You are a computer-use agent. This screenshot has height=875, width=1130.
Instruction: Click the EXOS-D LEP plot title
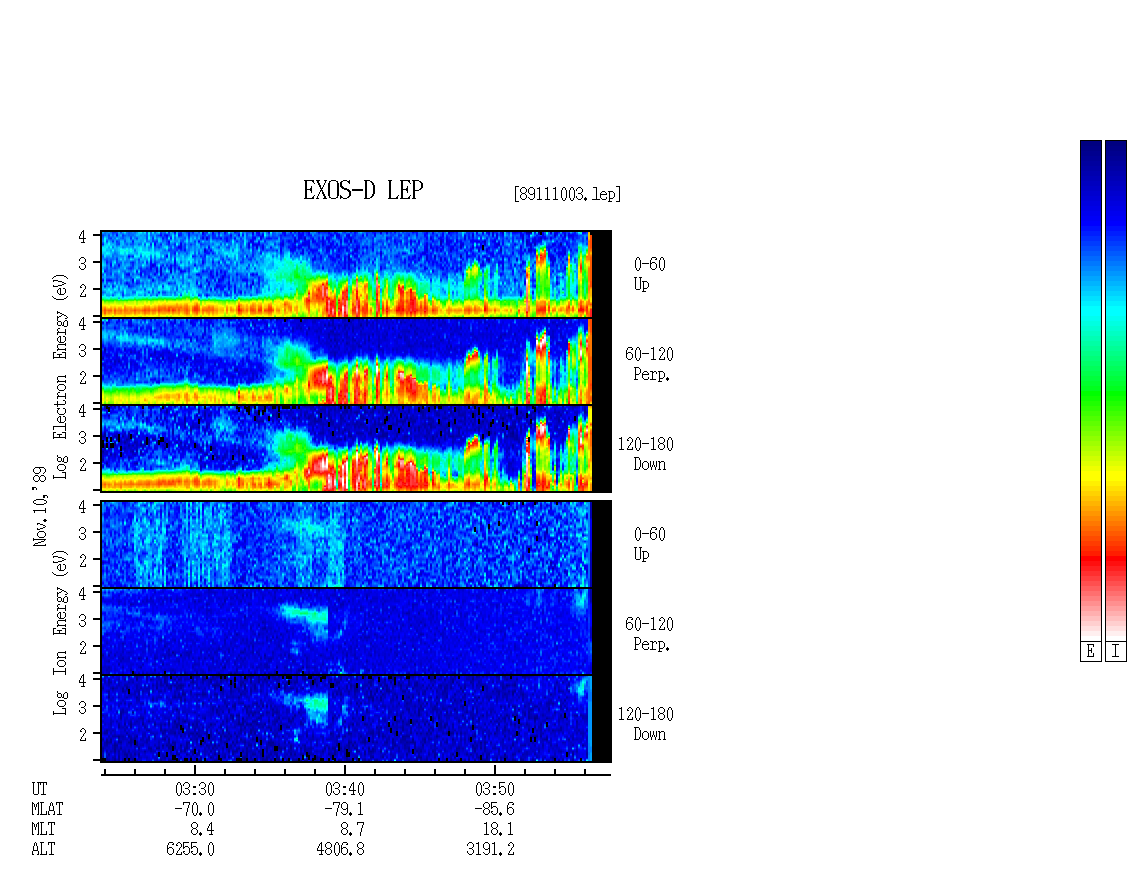coord(362,190)
